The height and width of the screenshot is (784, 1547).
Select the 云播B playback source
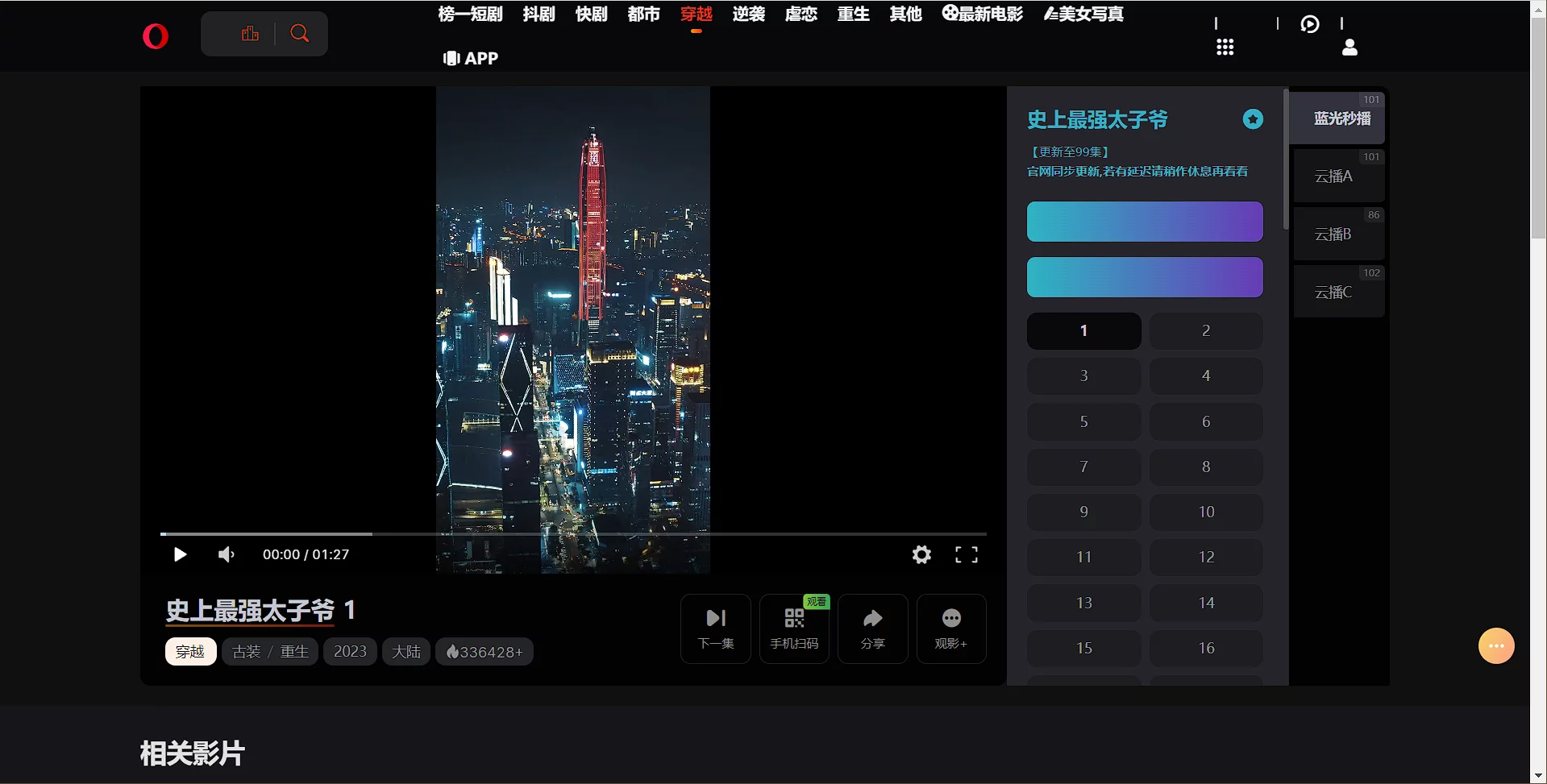(1333, 234)
